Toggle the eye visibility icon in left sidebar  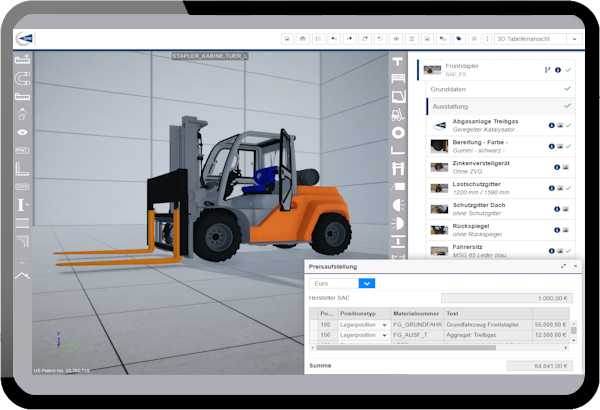coord(23,132)
